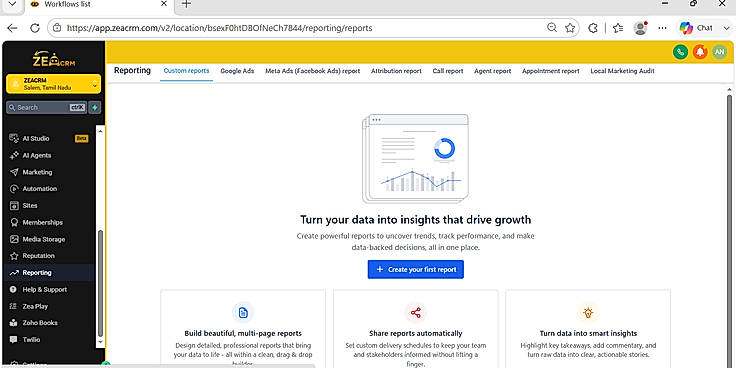This screenshot has height=368, width=736.
Task: Open Automation sidebar icon
Action: click(x=14, y=189)
